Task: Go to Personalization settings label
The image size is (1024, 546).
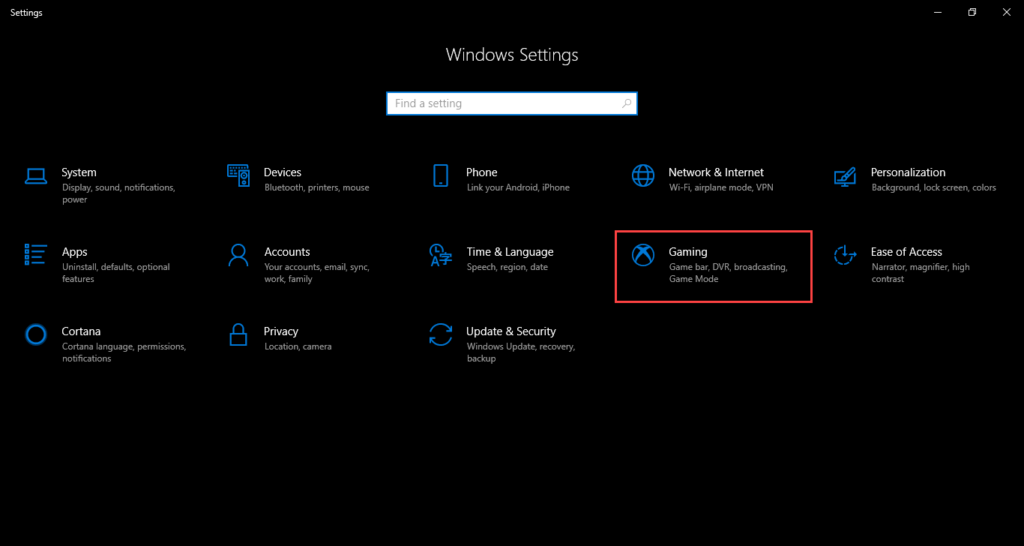Action: [908, 172]
